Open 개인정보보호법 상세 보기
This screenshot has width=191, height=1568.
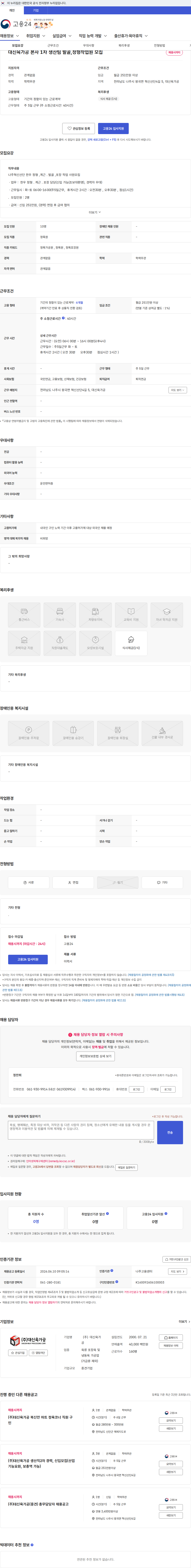click(95, 1056)
